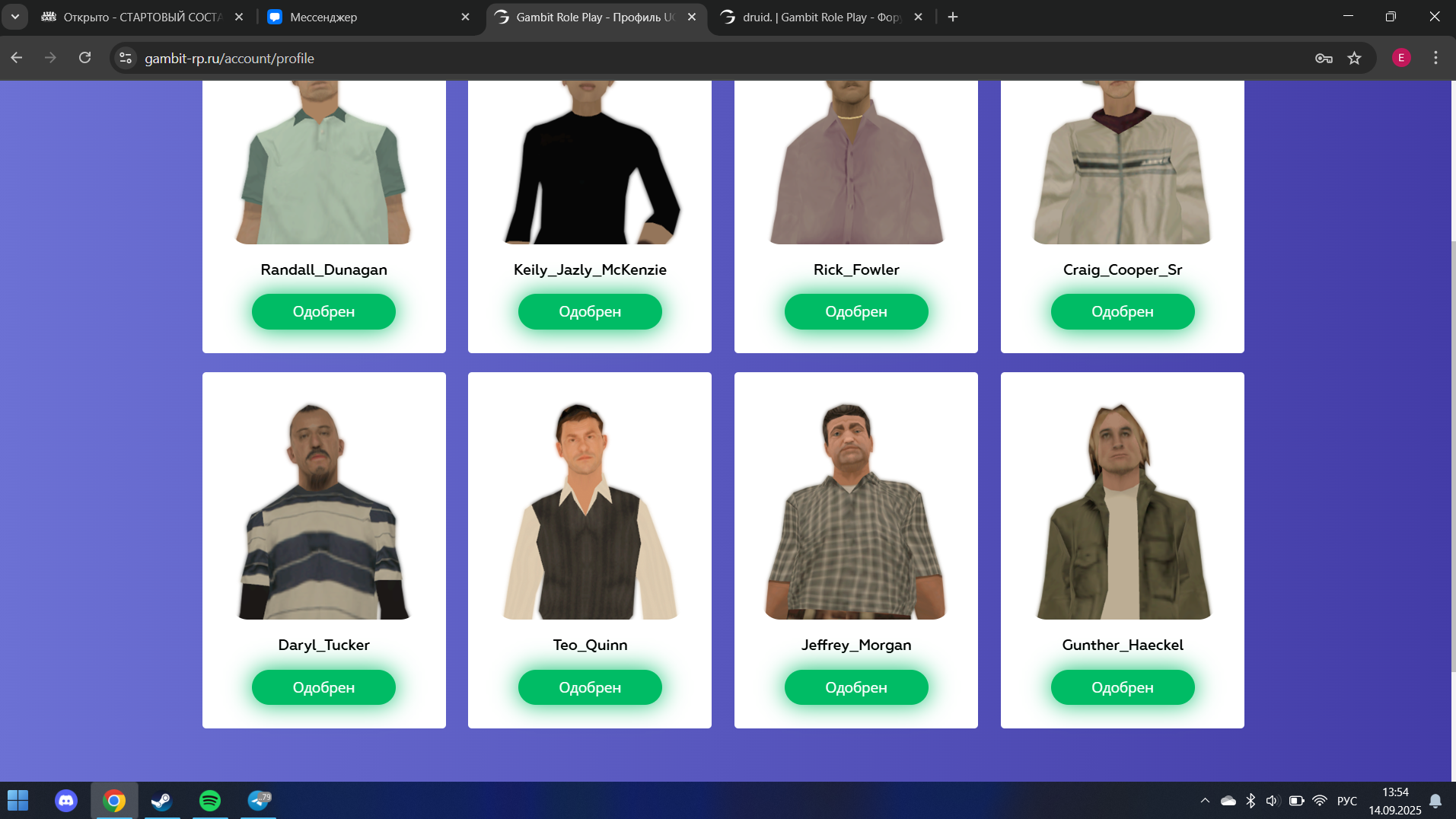Screen dimensions: 1456x819
Task: Click the forward navigation arrow
Action: pos(50,58)
